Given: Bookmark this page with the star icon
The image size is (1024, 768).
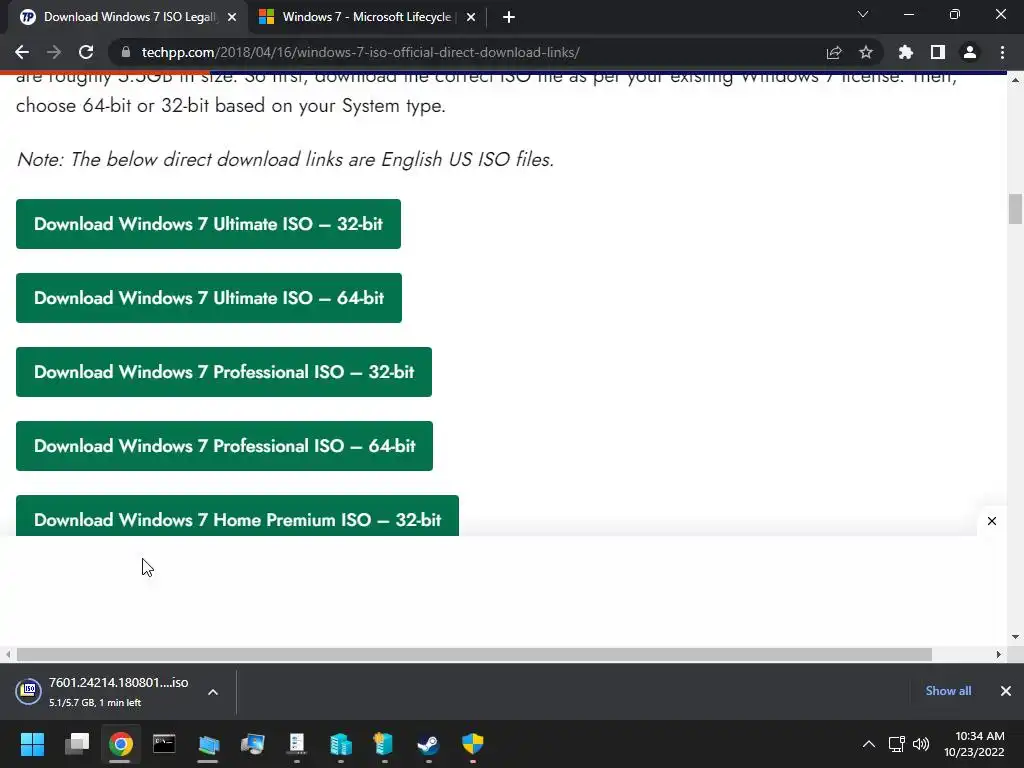Looking at the screenshot, I should point(866,52).
